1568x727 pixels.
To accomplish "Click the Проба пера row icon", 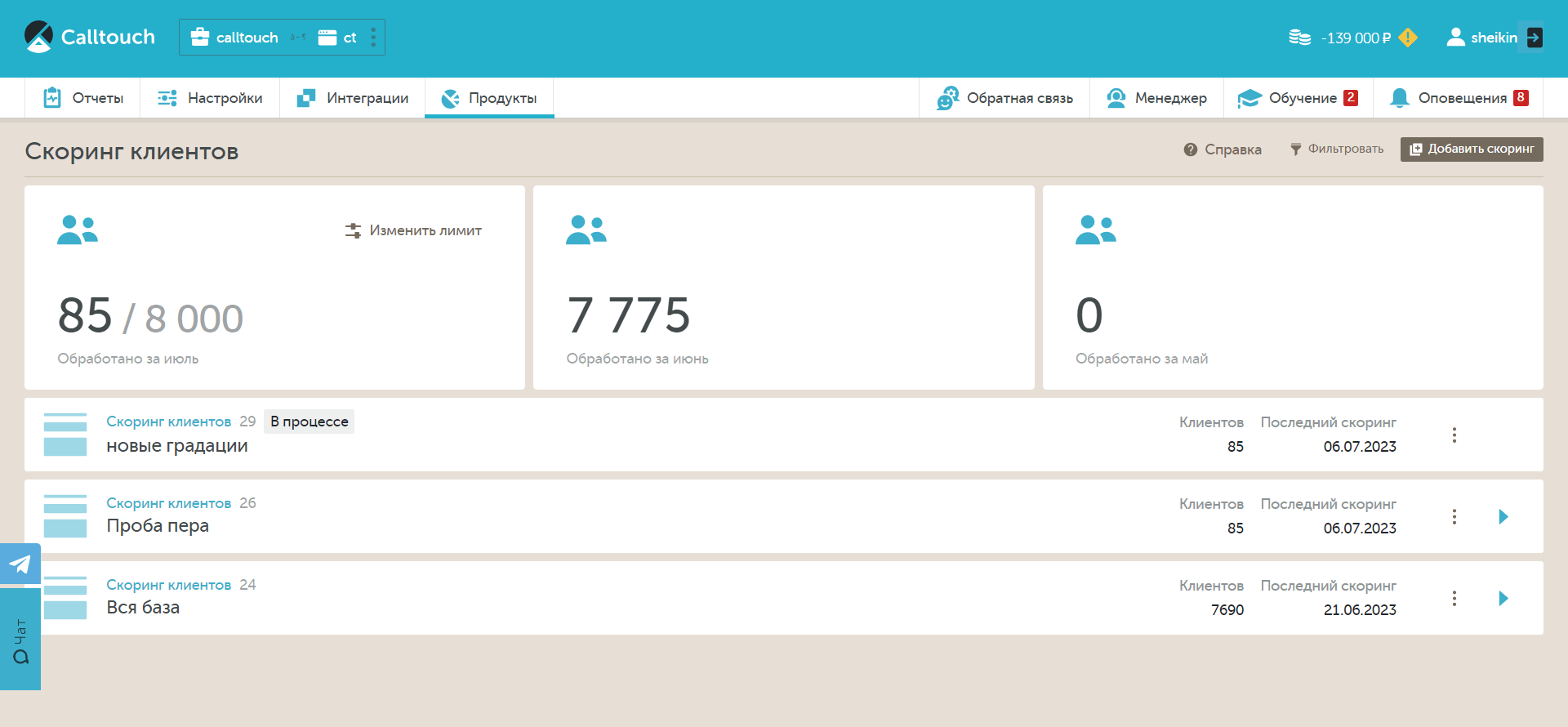I will (x=65, y=516).
